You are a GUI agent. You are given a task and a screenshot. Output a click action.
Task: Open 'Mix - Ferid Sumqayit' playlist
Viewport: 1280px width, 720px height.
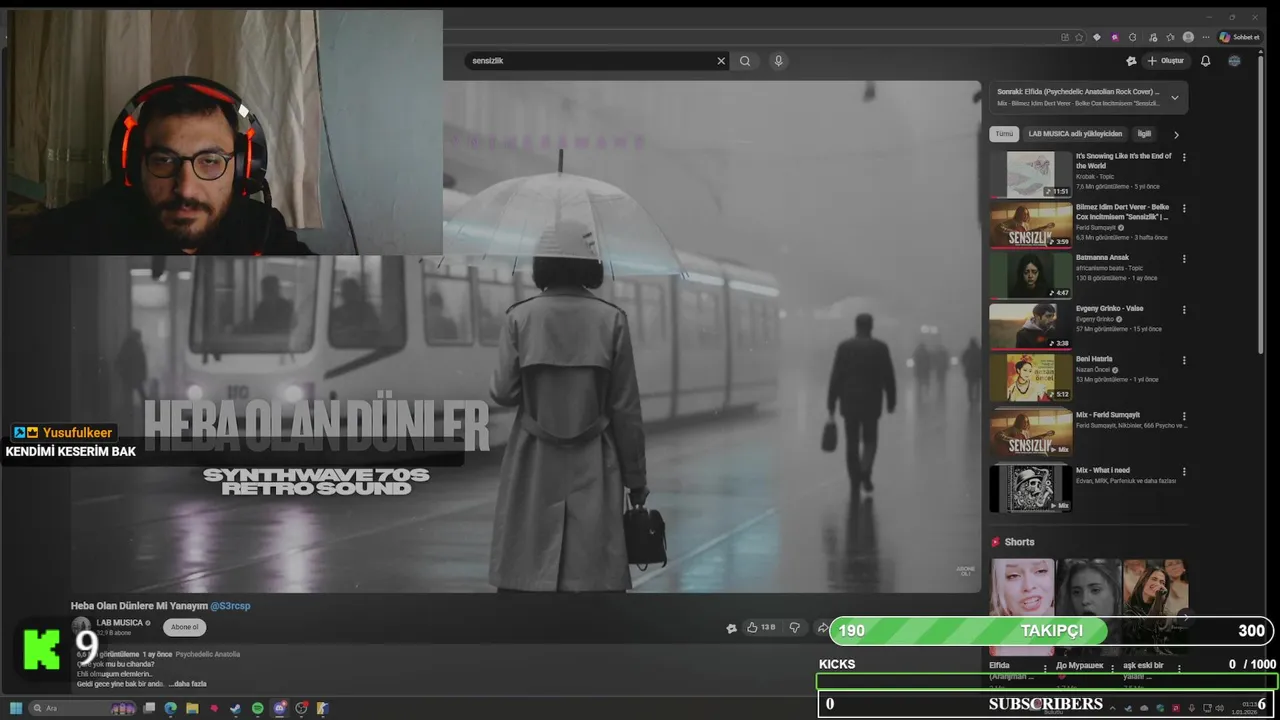(1030, 432)
